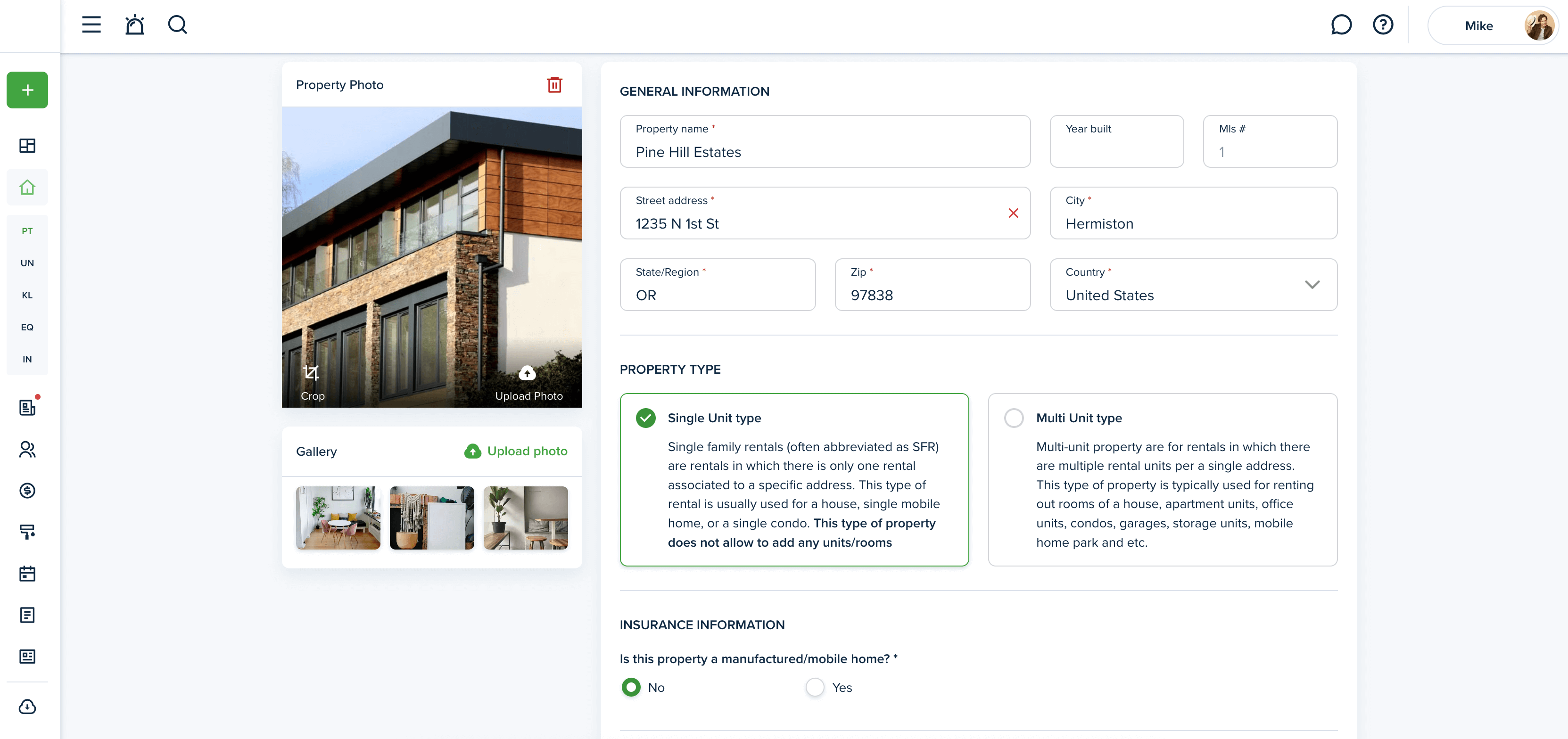Edit the Zip field 97838

[x=933, y=285]
